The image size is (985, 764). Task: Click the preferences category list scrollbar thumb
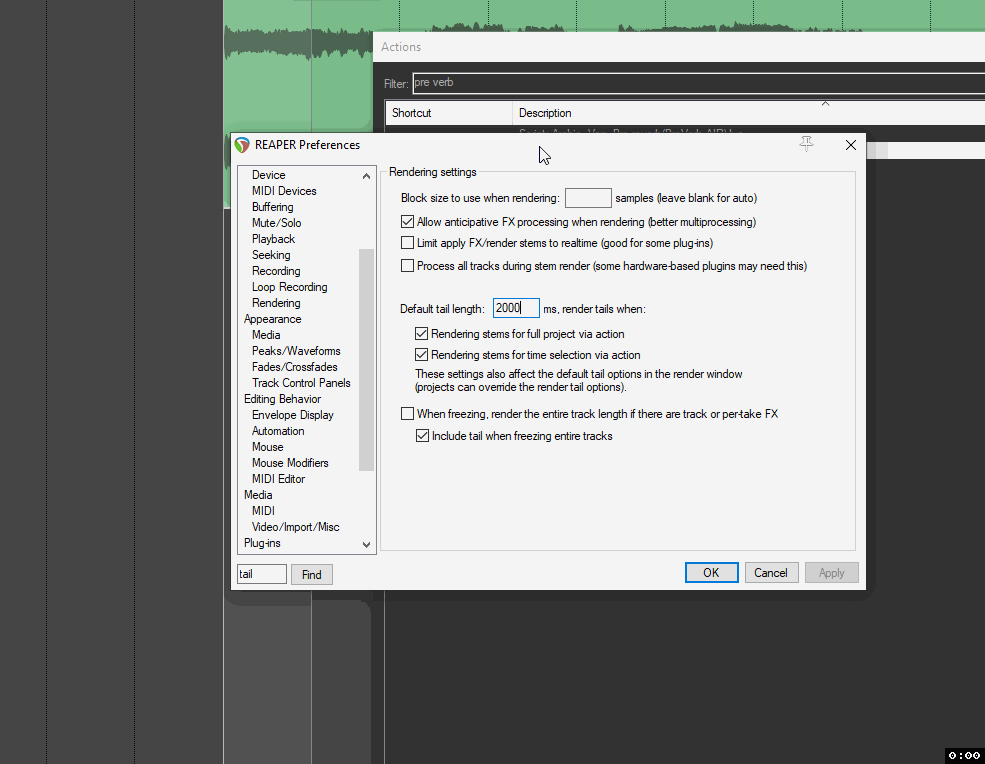click(x=366, y=359)
